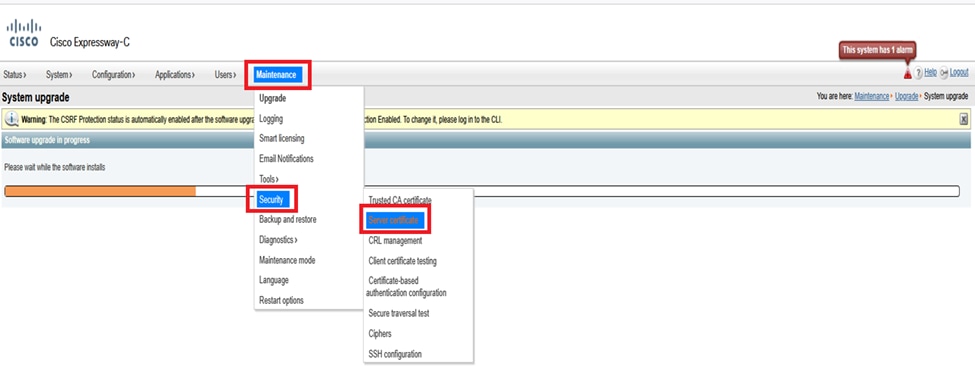Open Email Notifications entry
This screenshot has width=975, height=390.
tap(286, 159)
